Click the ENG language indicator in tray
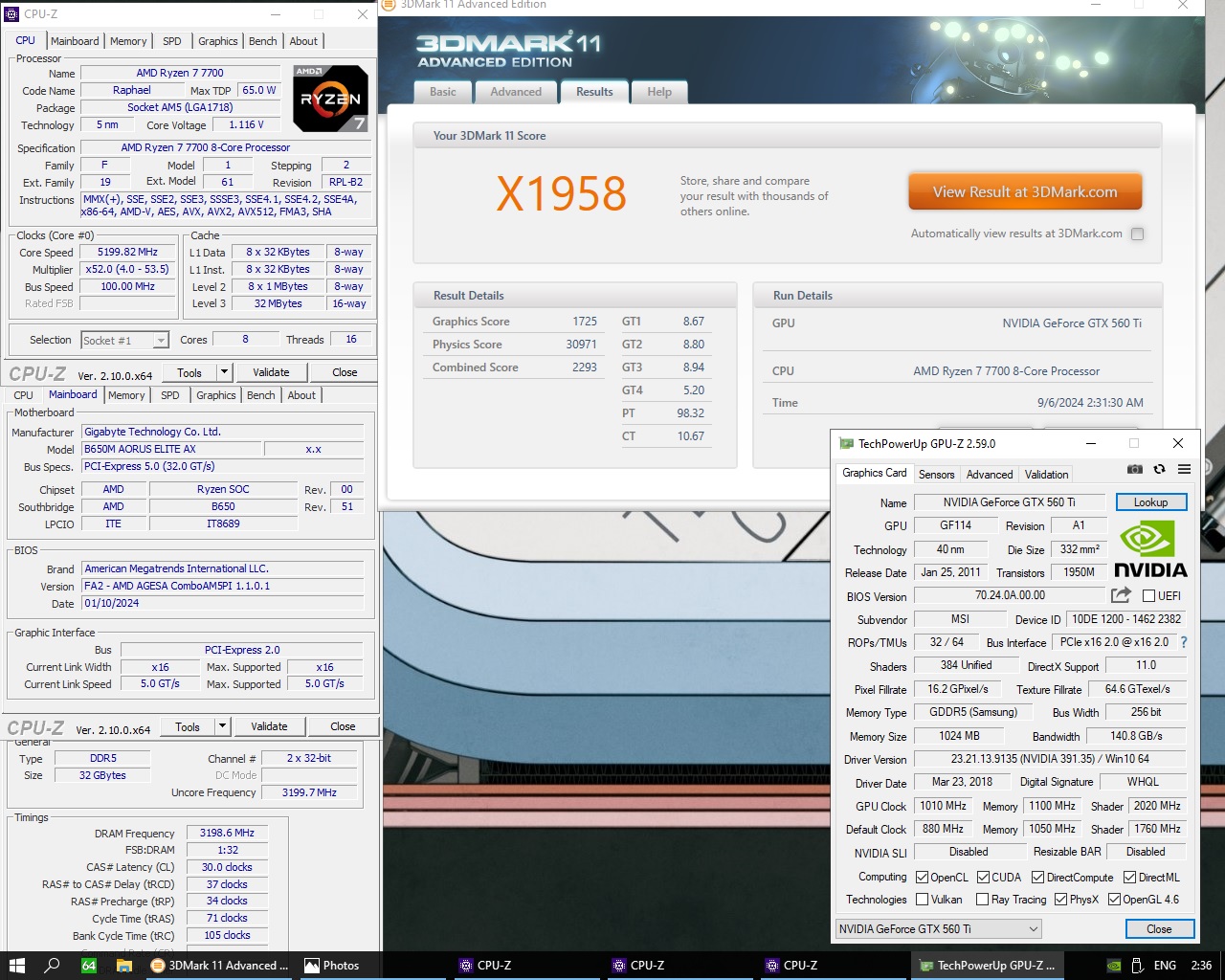Viewport: 1225px width, 980px height. click(1165, 966)
